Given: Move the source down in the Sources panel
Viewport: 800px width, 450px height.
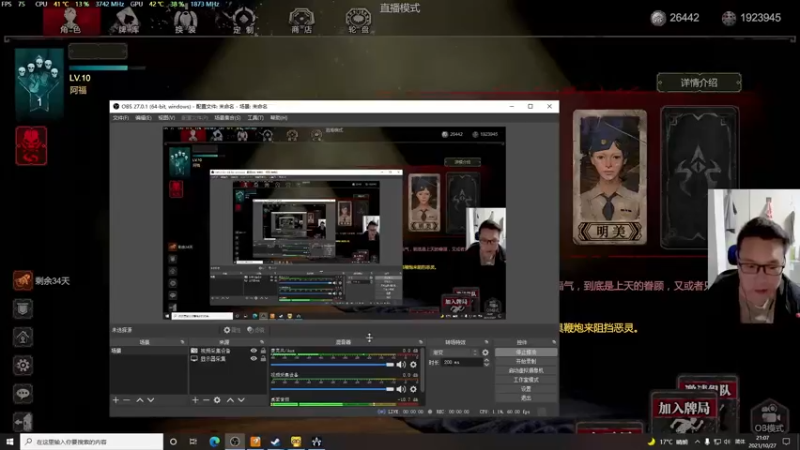Looking at the screenshot, I should point(241,400).
